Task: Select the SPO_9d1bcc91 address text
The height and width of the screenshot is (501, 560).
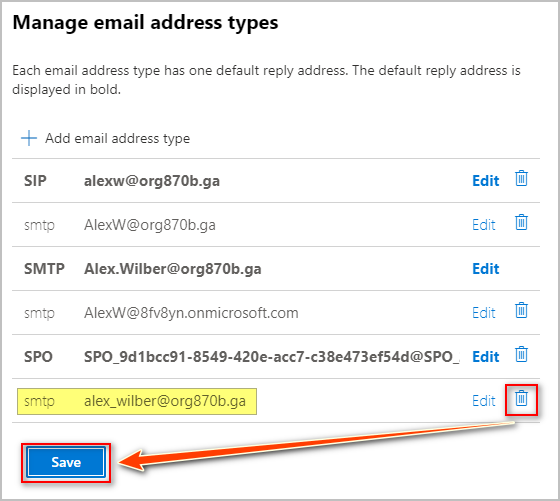Action: pyautogui.click(x=272, y=357)
